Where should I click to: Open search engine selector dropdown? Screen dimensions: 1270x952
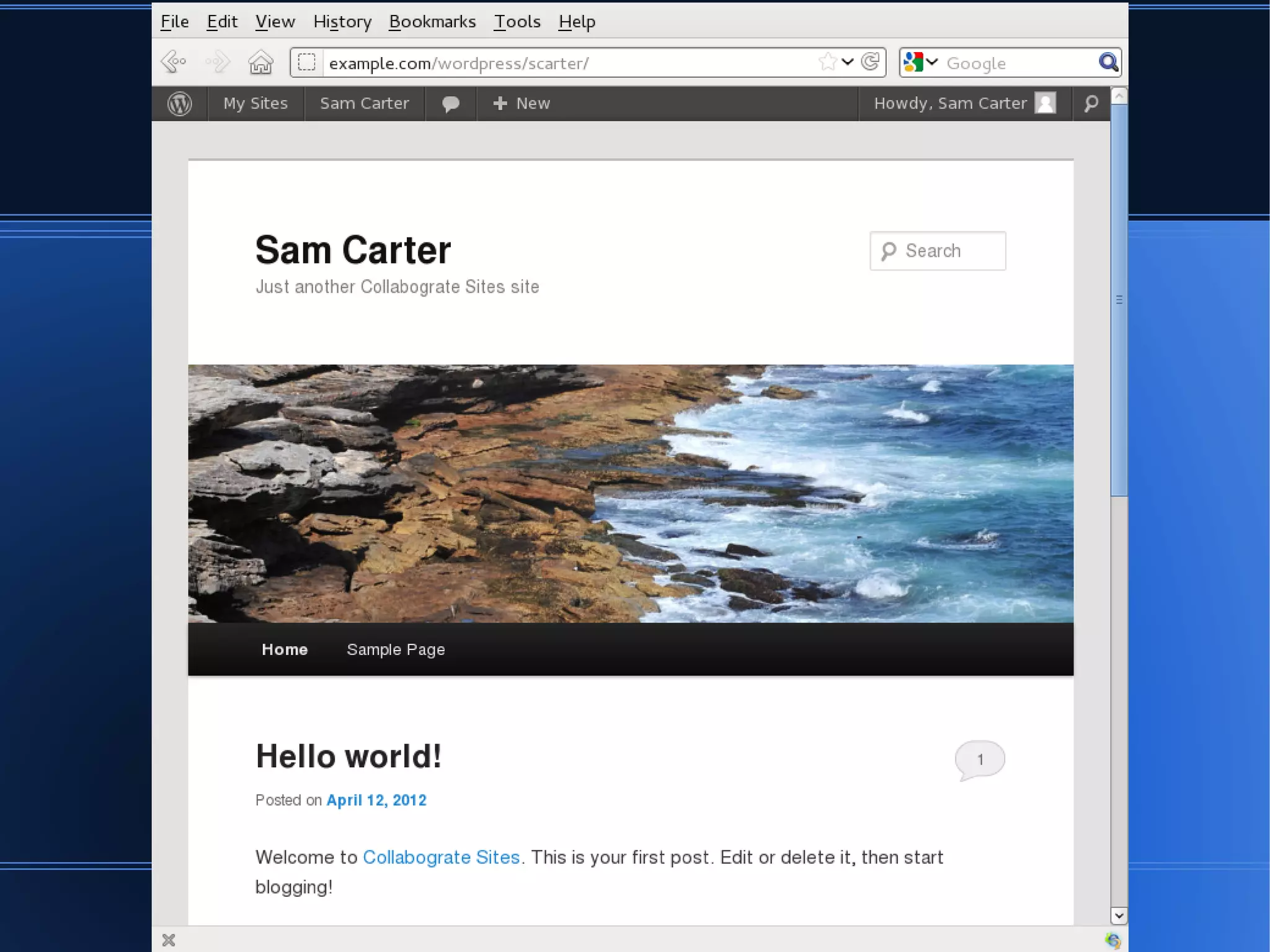(x=920, y=62)
